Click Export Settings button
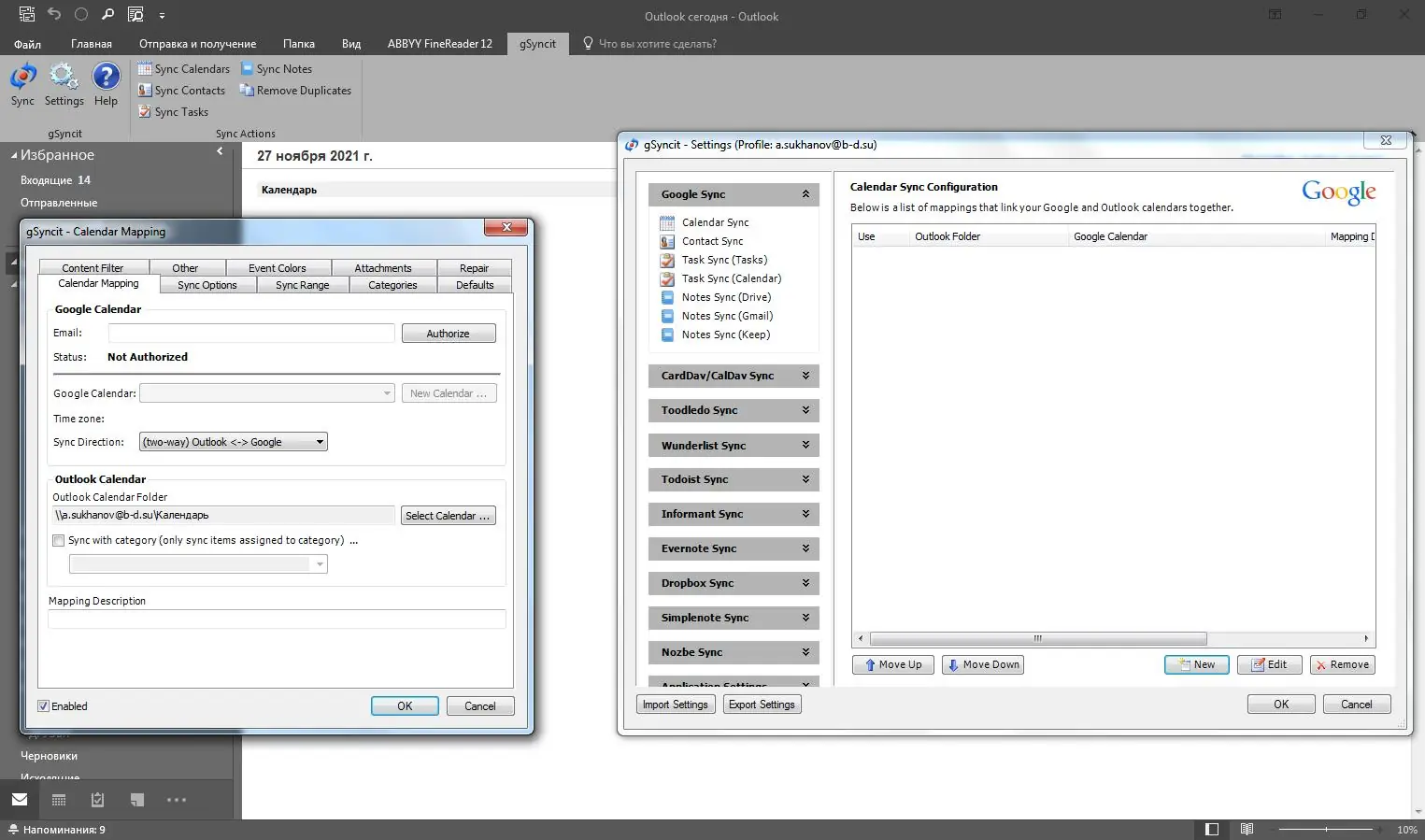This screenshot has width=1425, height=840. (x=762, y=705)
